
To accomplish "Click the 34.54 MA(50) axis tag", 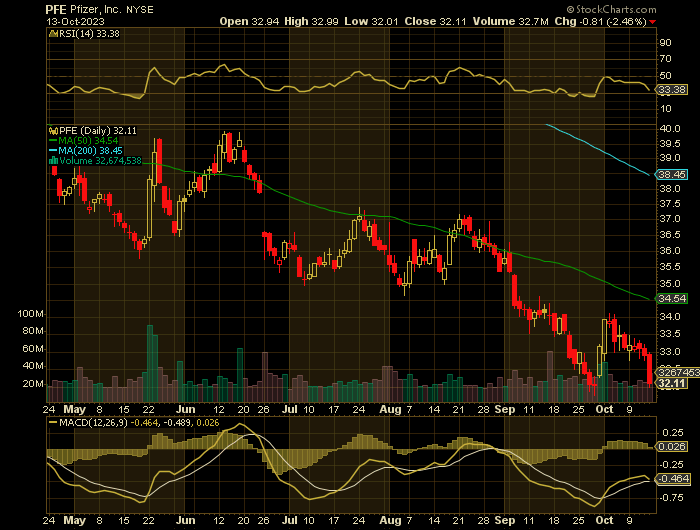I will coord(671,299).
